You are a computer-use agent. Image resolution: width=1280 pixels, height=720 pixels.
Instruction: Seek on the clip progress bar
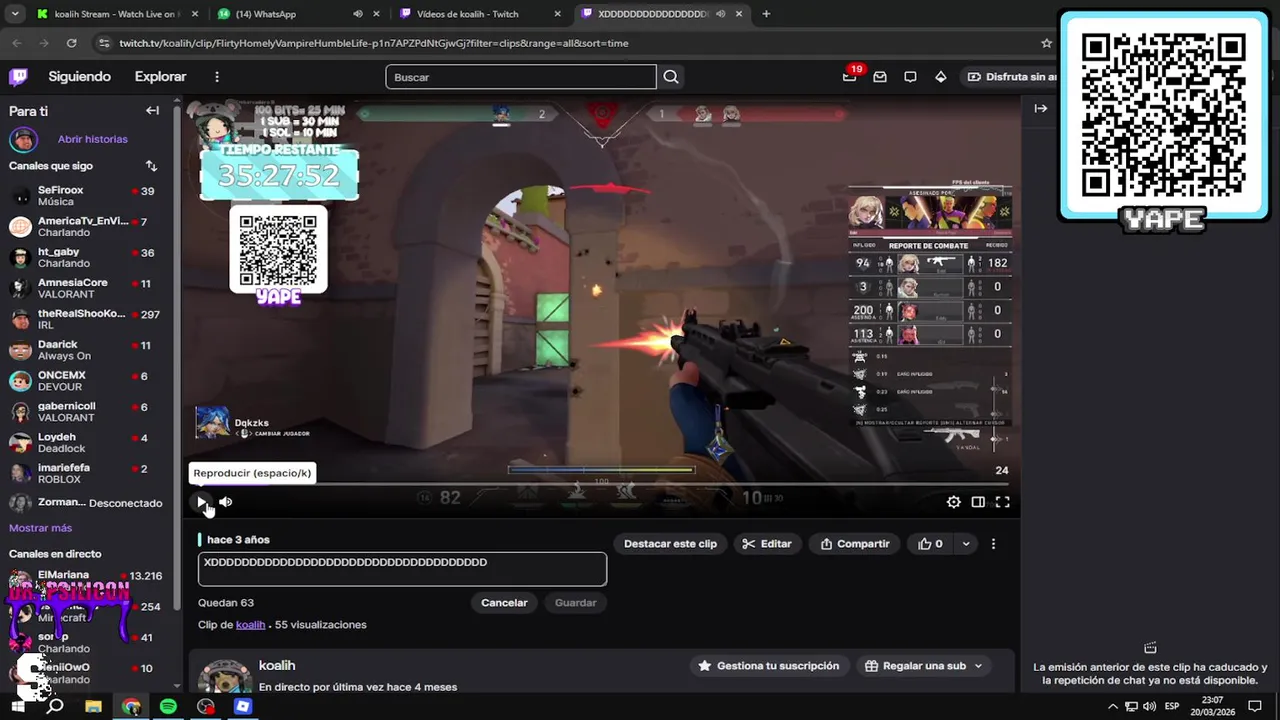601,484
